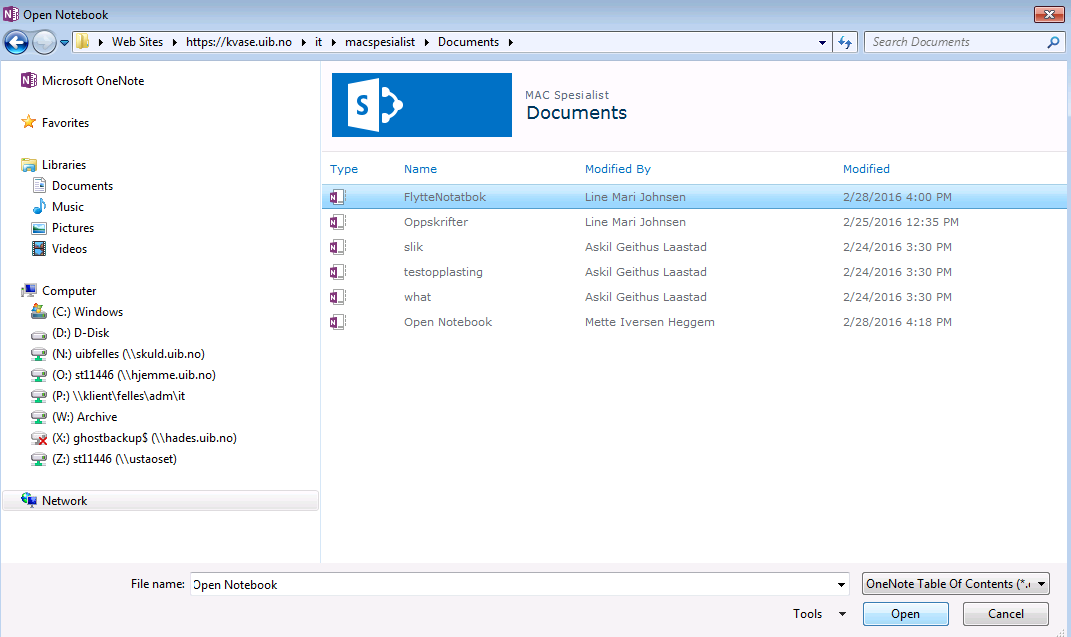This screenshot has width=1071, height=637.
Task: Click the Refresh icon beside address bar
Action: pos(845,42)
